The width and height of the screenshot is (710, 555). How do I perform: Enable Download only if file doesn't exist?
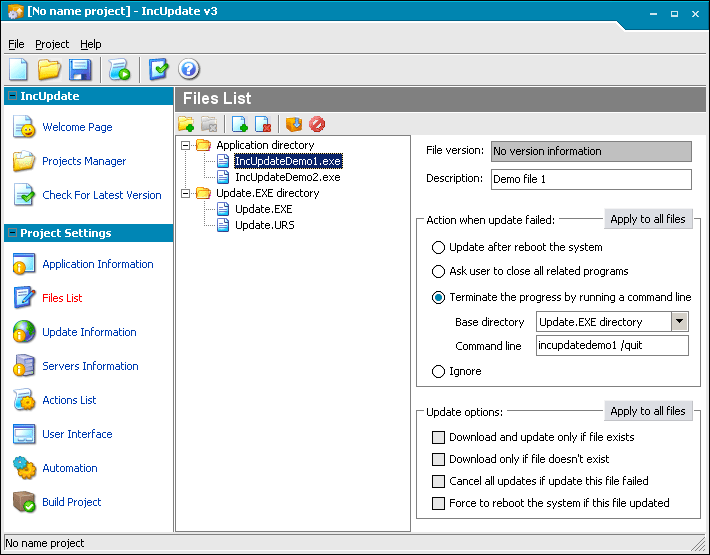tap(438, 459)
